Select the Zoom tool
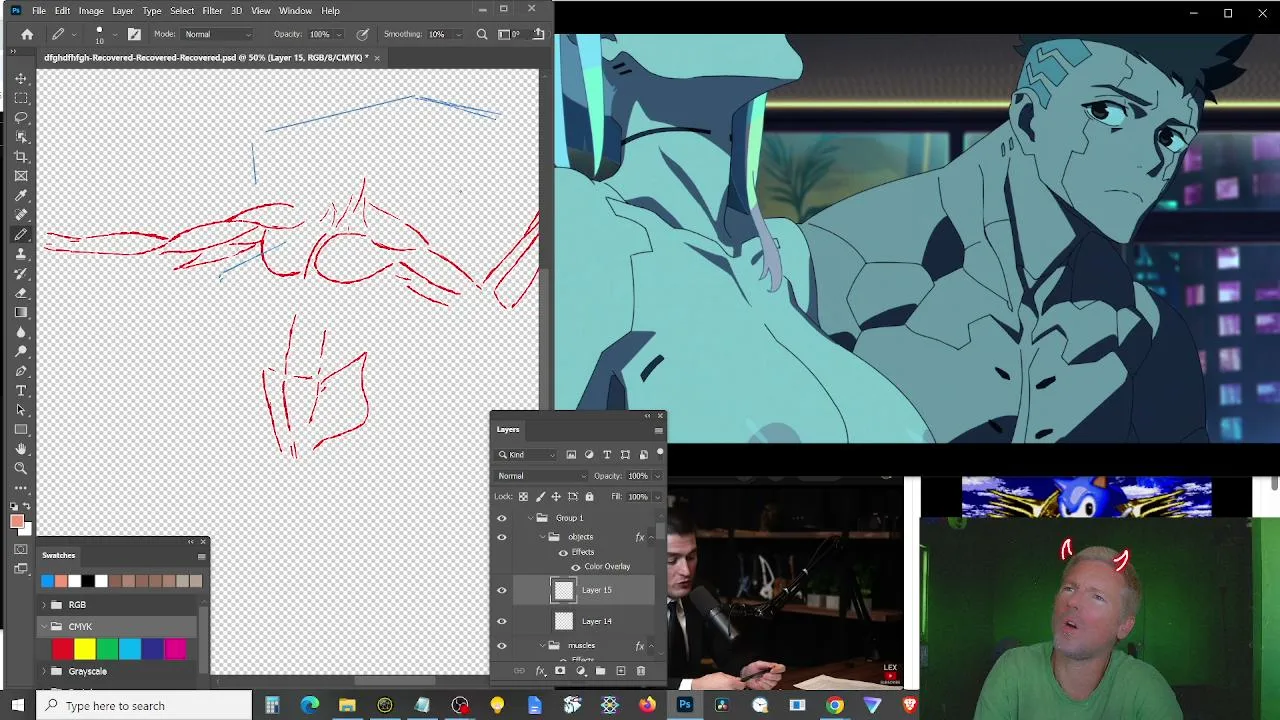Viewport: 1280px width, 720px height. pos(21,468)
